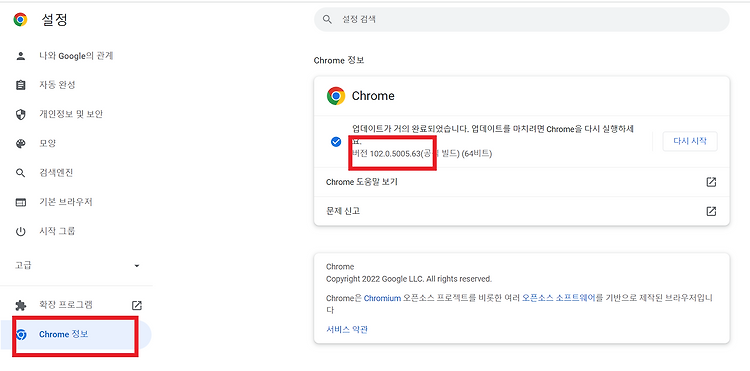Click the palette icon for 모양
Screen dimensions: 750x371
20,143
